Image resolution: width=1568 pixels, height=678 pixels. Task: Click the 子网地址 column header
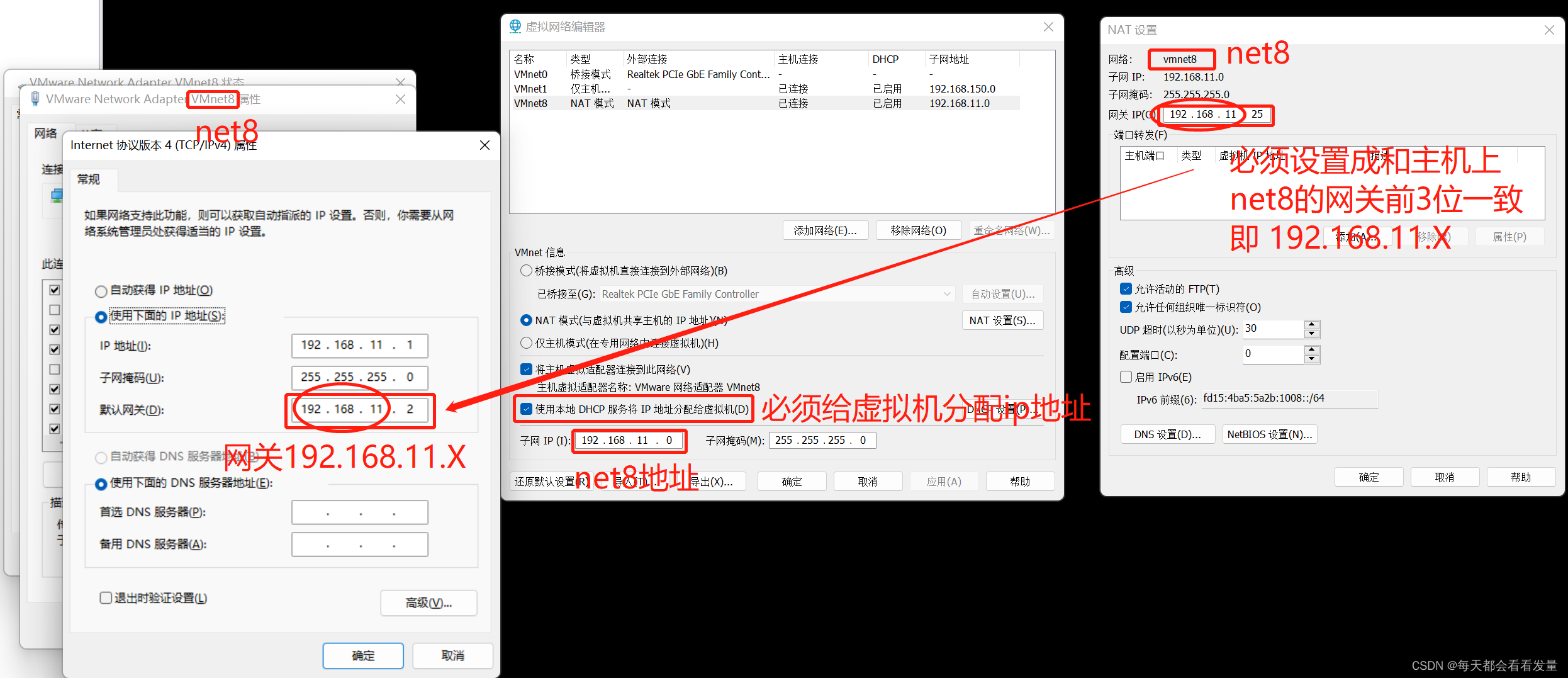tap(949, 59)
